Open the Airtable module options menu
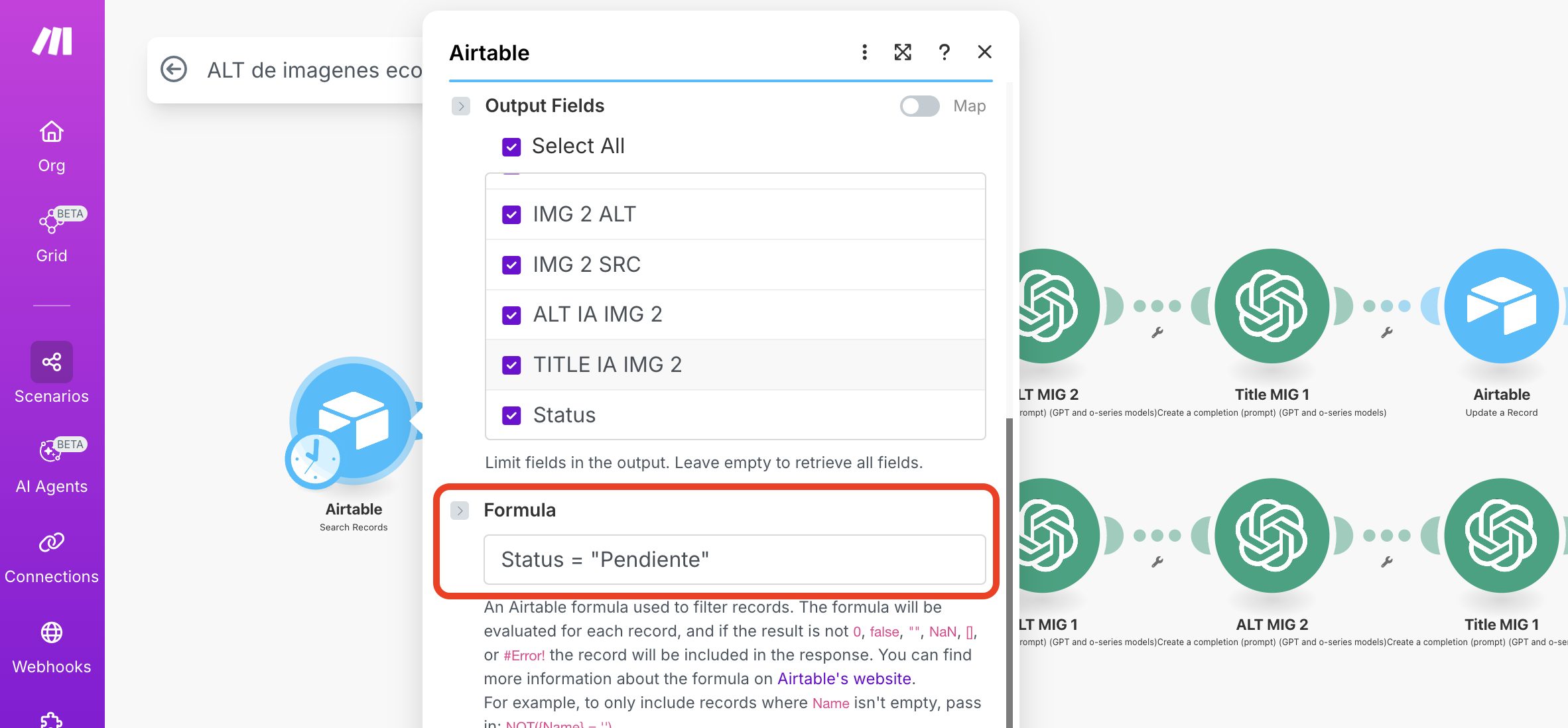Screen dimensions: 1568x728 click(864, 52)
